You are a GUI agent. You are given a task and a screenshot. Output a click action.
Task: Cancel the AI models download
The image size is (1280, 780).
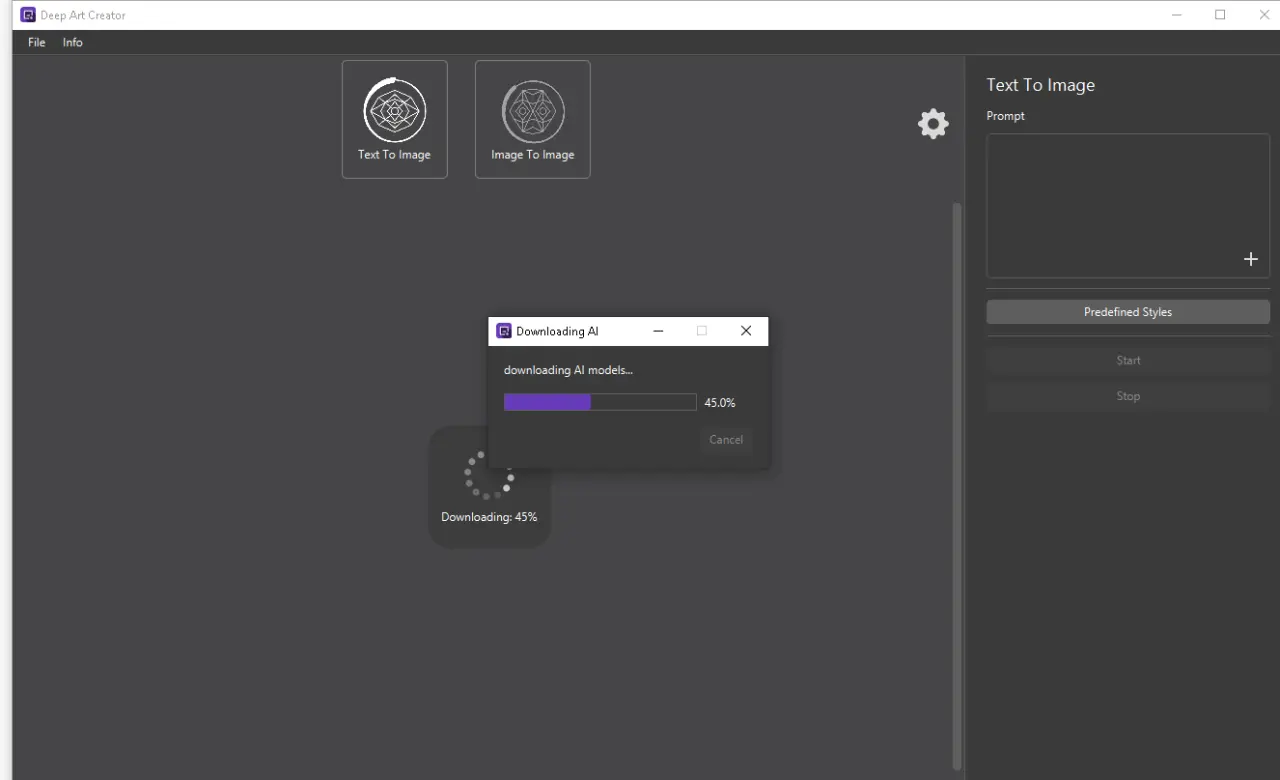(726, 440)
